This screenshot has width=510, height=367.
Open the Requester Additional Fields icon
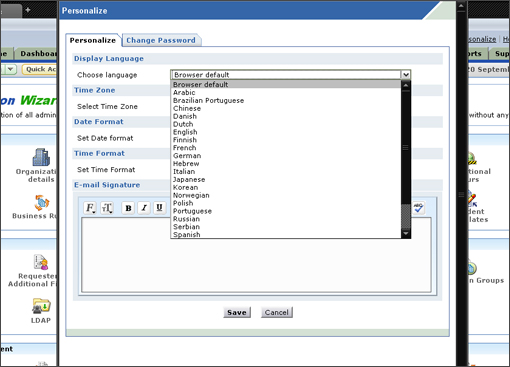point(41,262)
